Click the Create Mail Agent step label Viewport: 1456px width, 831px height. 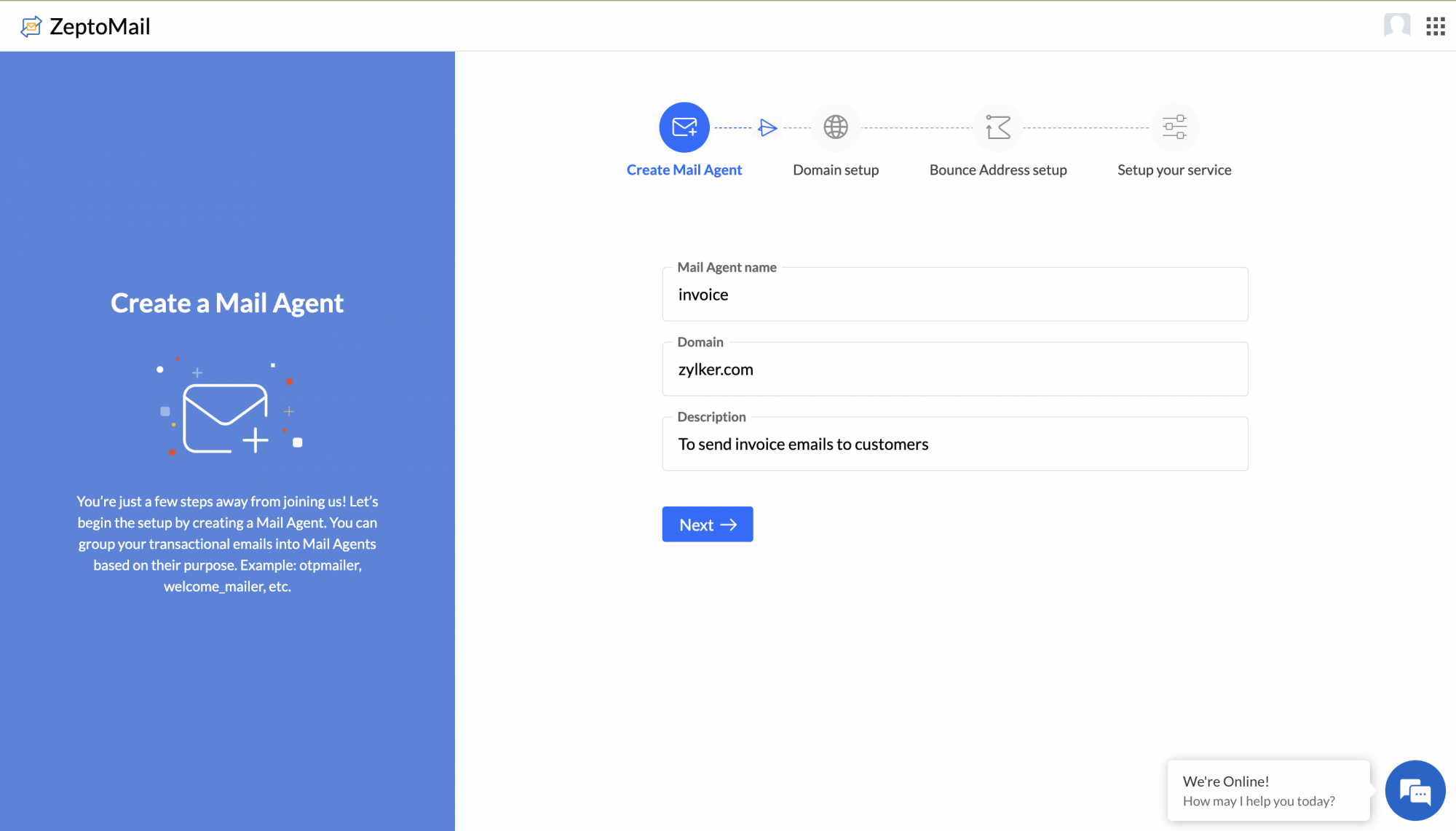pos(684,170)
